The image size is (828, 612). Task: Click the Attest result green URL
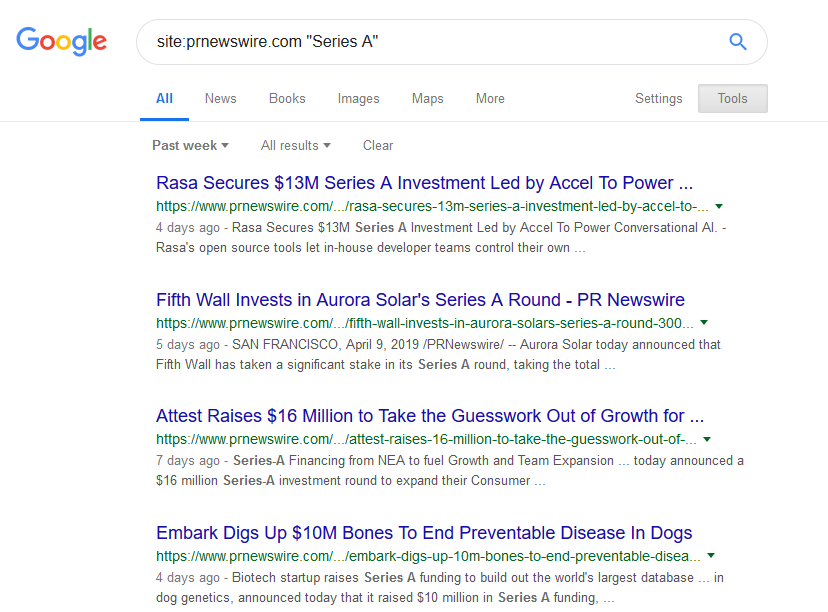tap(426, 439)
